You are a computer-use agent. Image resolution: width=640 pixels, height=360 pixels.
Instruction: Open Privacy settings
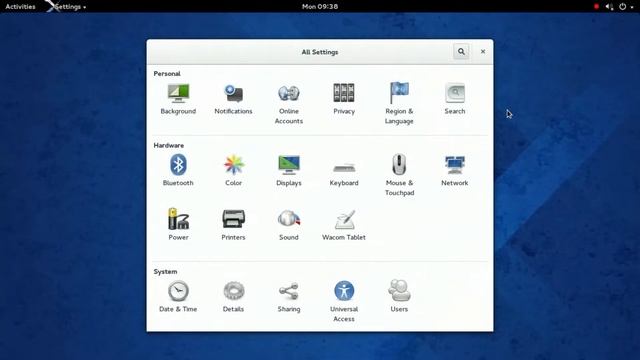tap(344, 99)
